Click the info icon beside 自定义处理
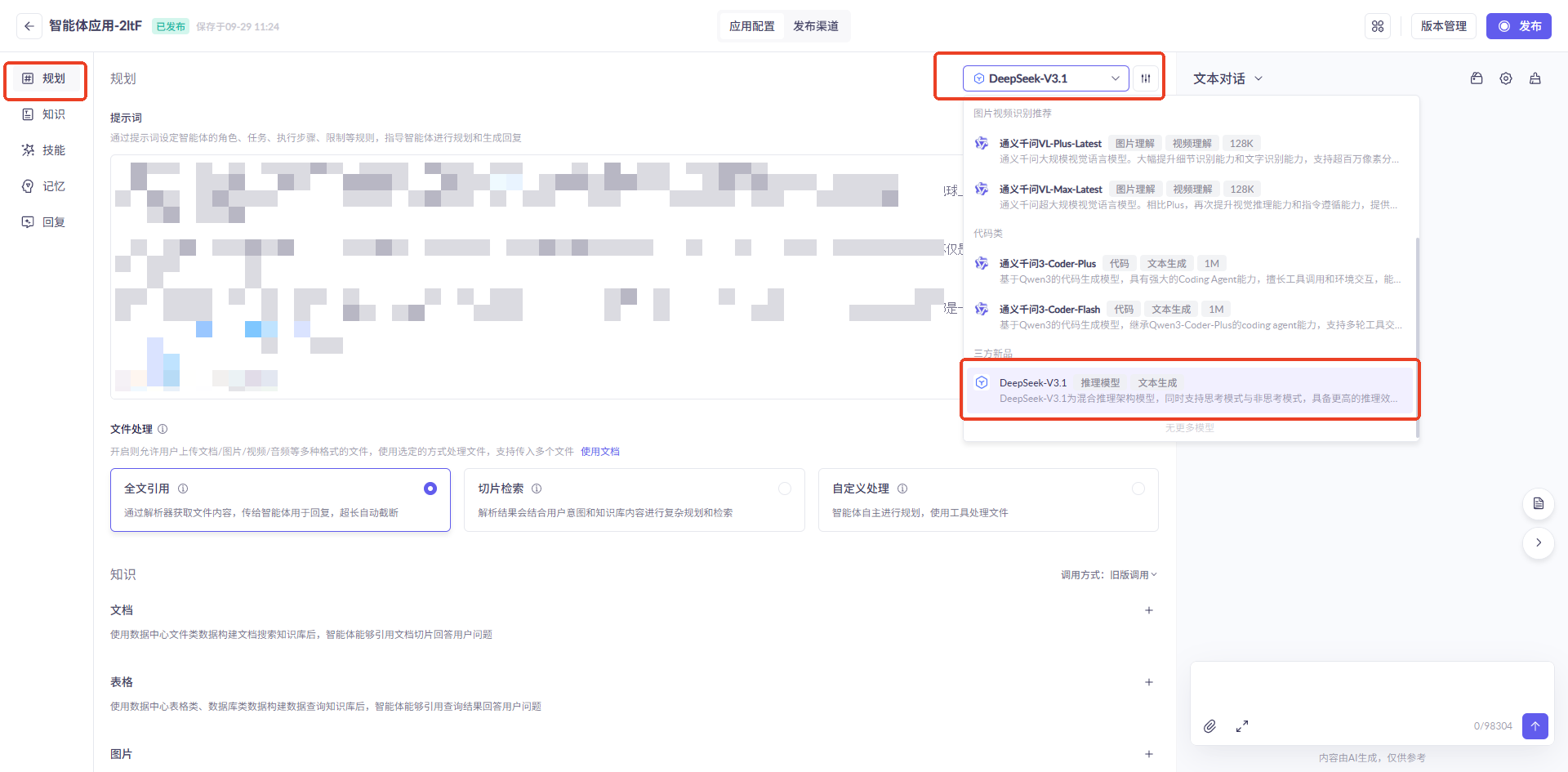This screenshot has width=1568, height=772. pos(902,489)
